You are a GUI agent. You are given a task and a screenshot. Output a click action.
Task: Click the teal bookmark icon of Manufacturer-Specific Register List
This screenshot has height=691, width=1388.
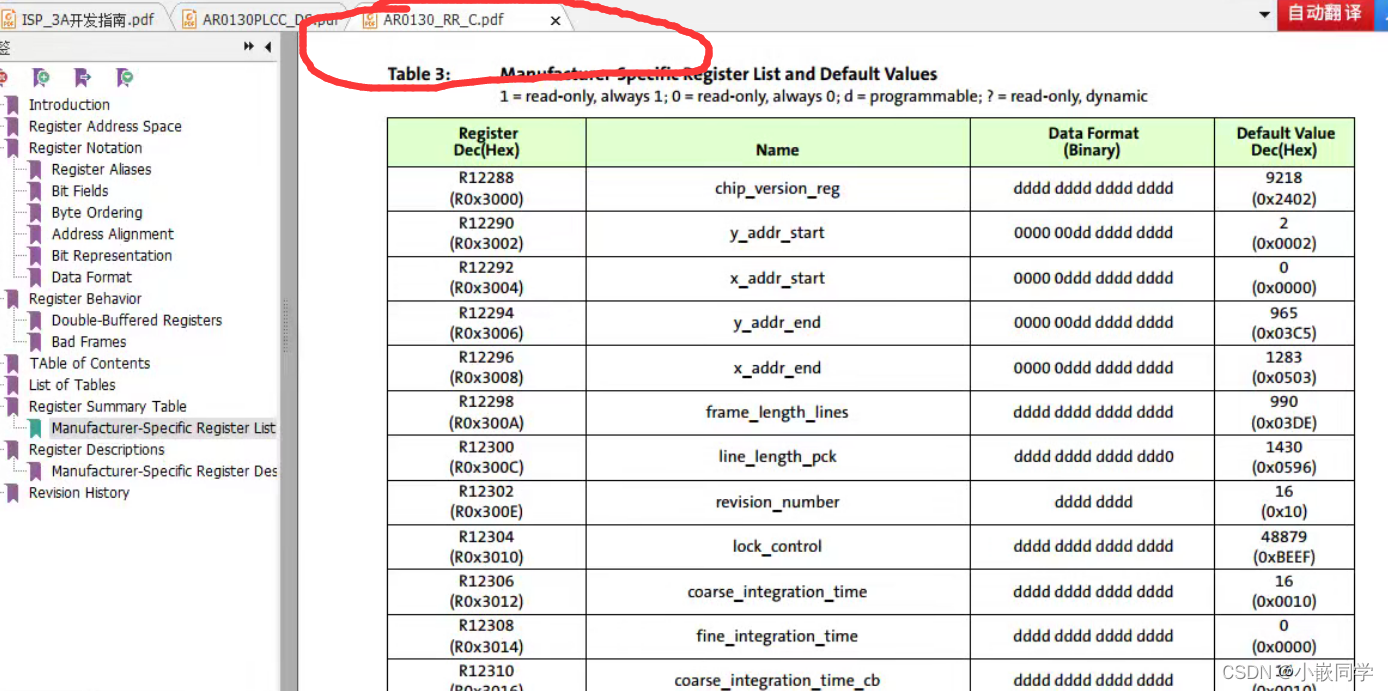point(35,428)
